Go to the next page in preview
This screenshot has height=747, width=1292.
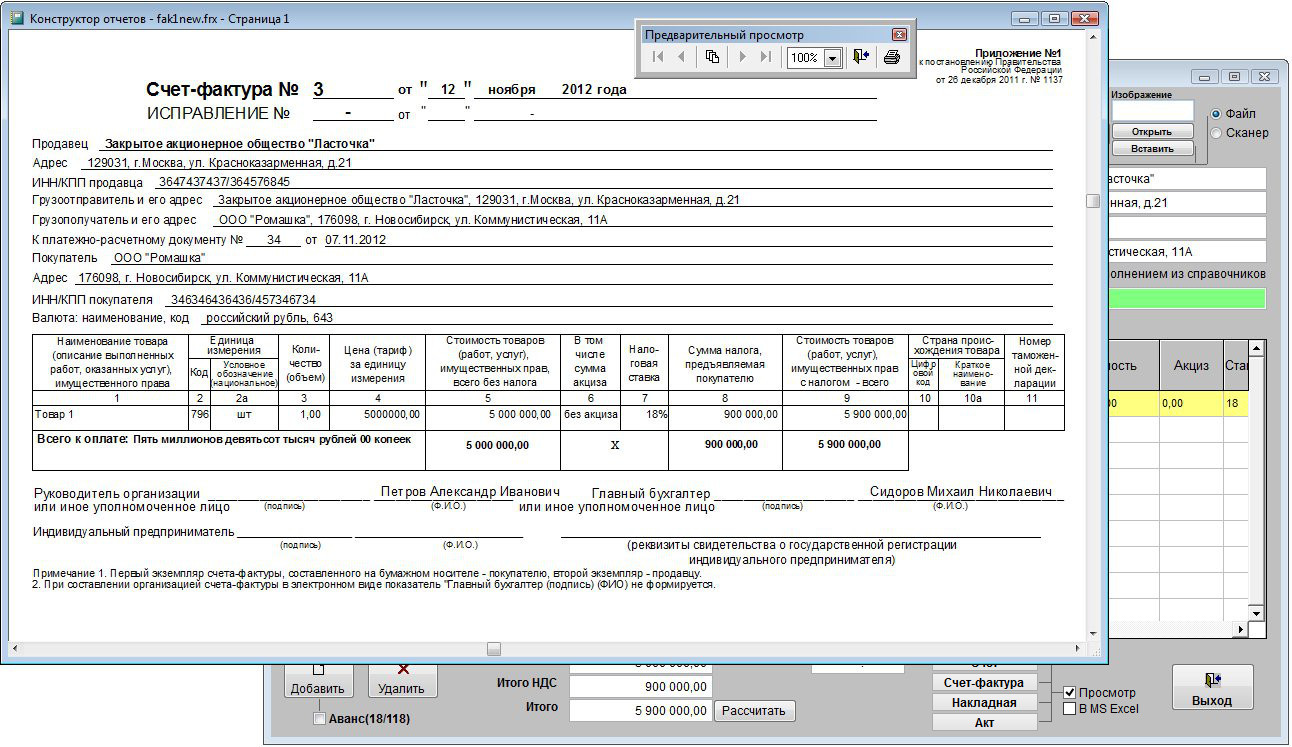[742, 57]
